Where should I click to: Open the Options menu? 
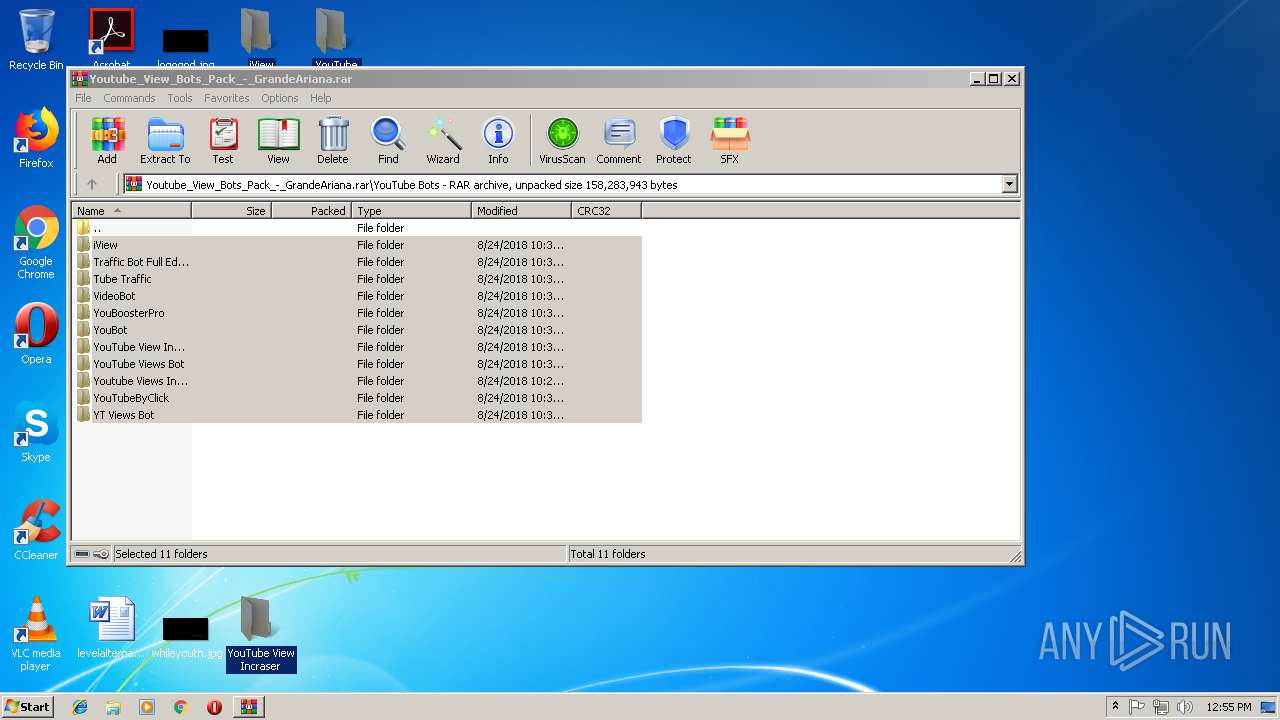280,98
